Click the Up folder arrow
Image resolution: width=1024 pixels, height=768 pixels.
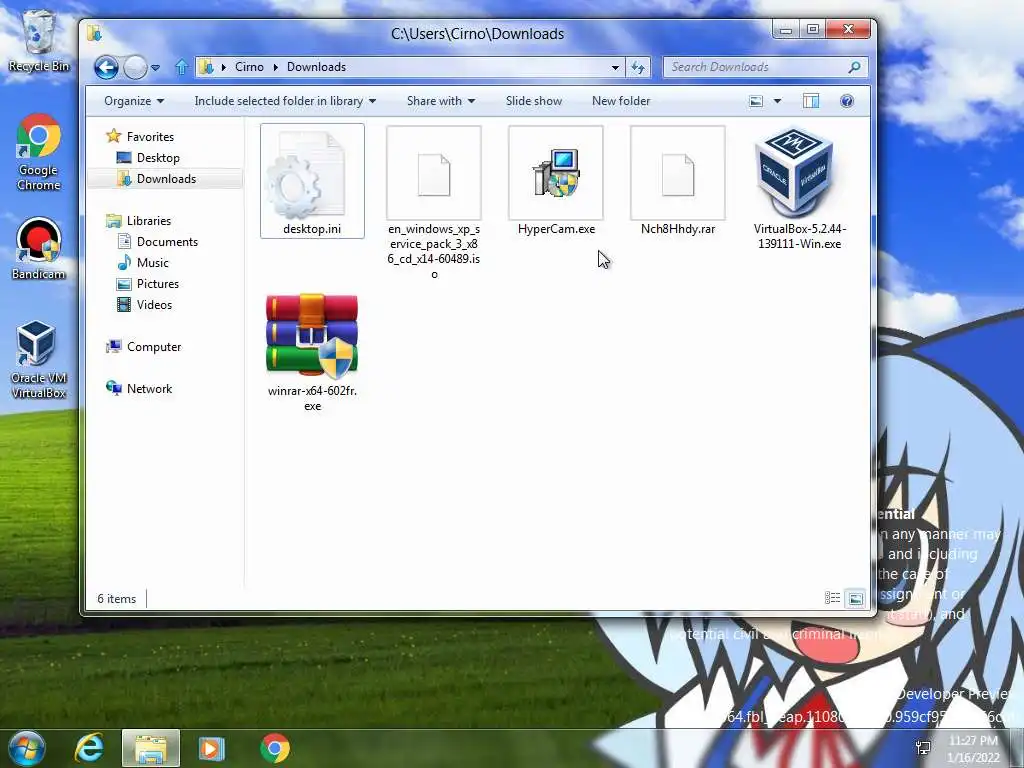coord(182,67)
